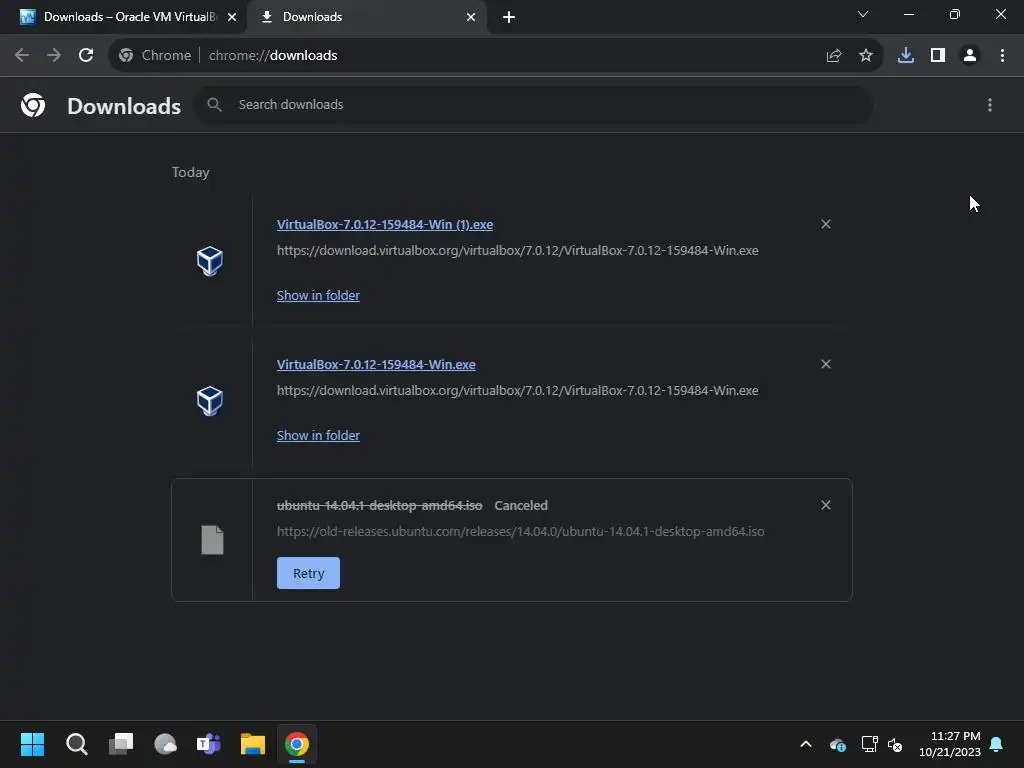Click the Chrome icon on the taskbar

296,744
